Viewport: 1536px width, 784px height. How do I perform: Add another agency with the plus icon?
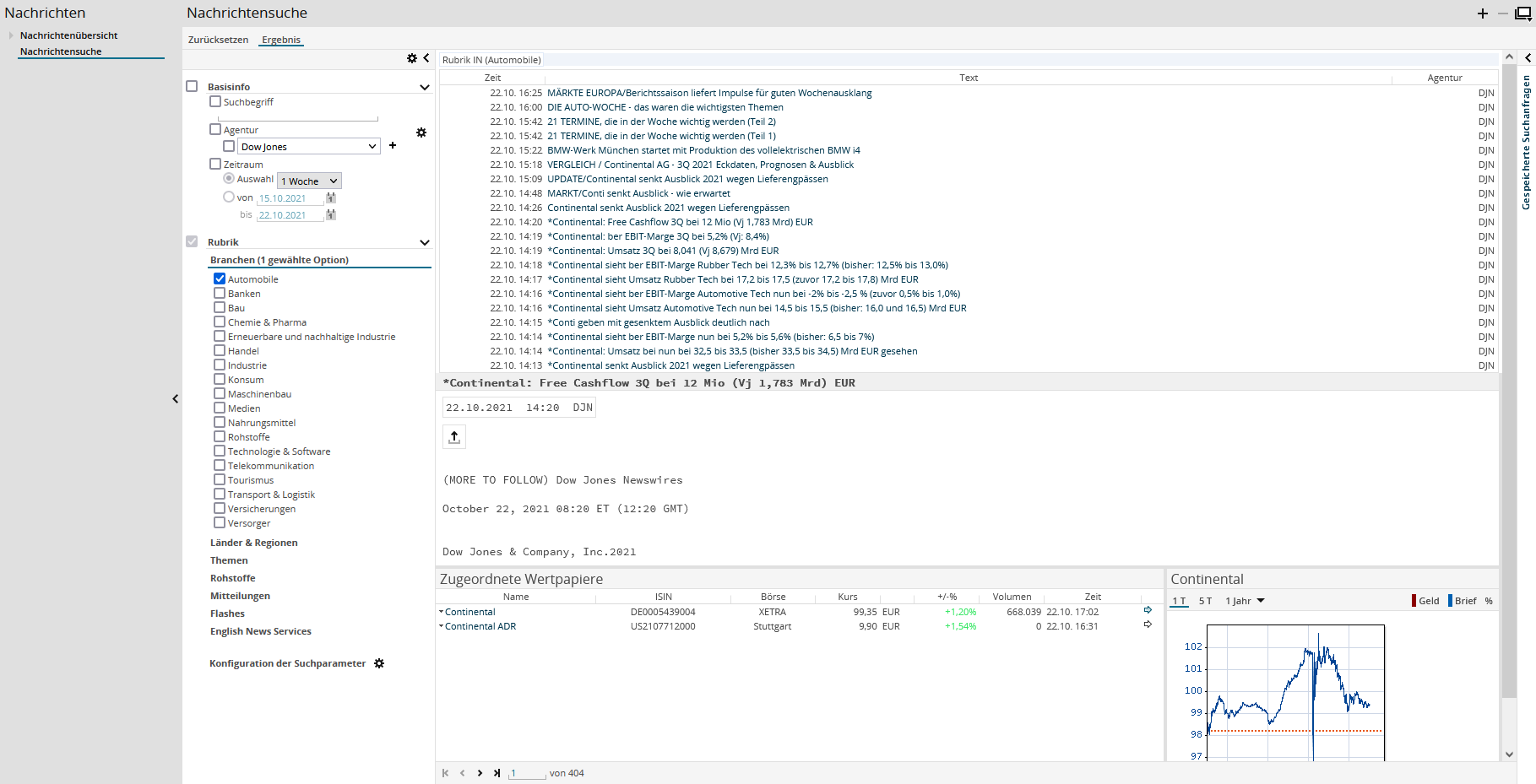(393, 146)
